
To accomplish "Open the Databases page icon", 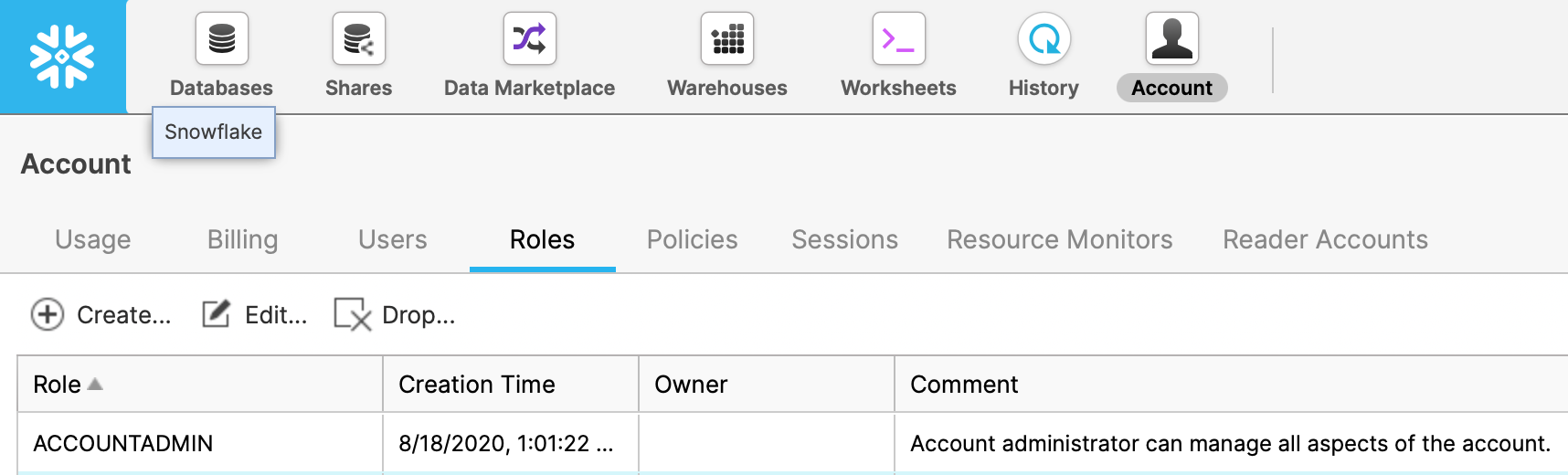I will 222,38.
